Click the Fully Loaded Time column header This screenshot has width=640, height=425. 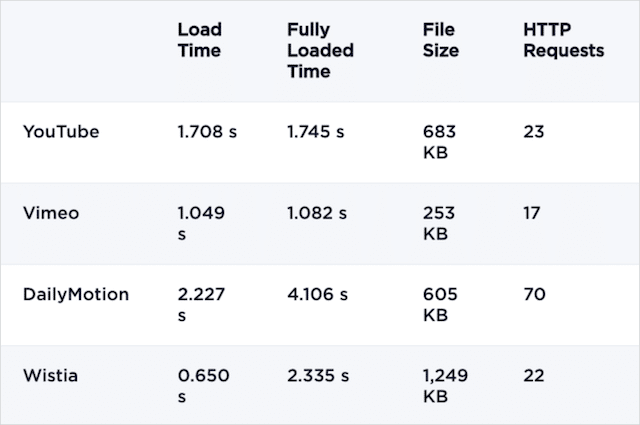(320, 50)
